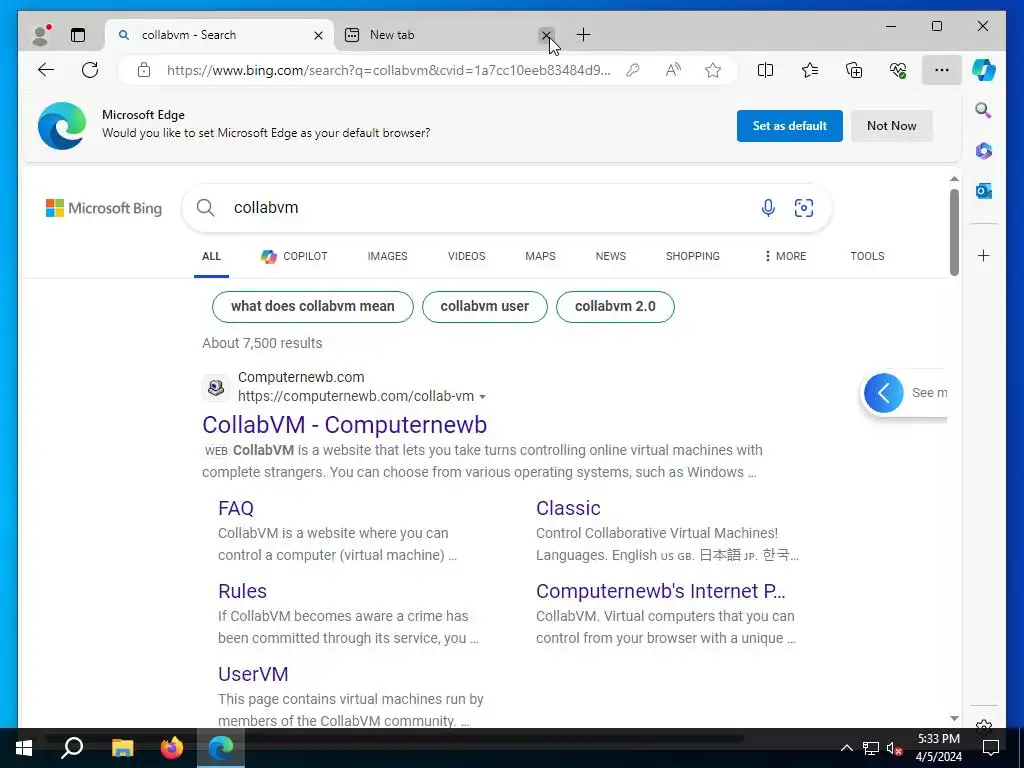Open taskbar search magnifier
1024x768 pixels.
pos(72,748)
